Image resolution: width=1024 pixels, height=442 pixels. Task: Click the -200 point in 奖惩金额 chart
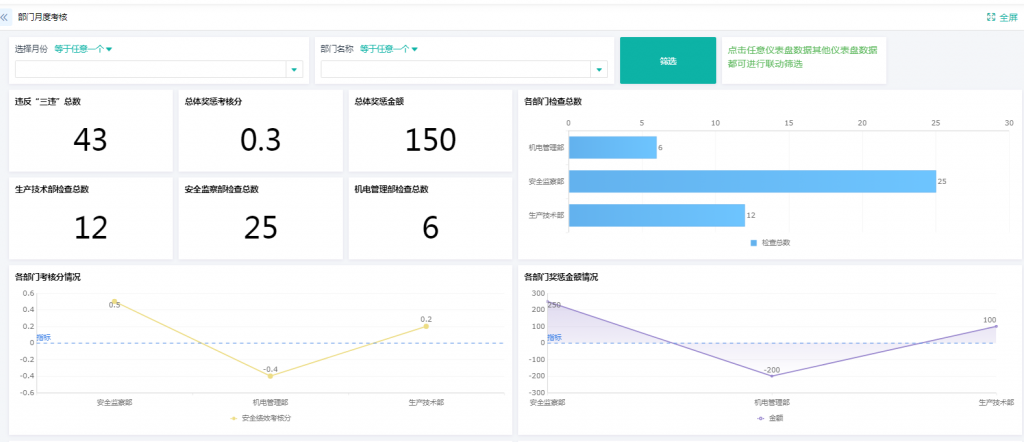click(771, 376)
